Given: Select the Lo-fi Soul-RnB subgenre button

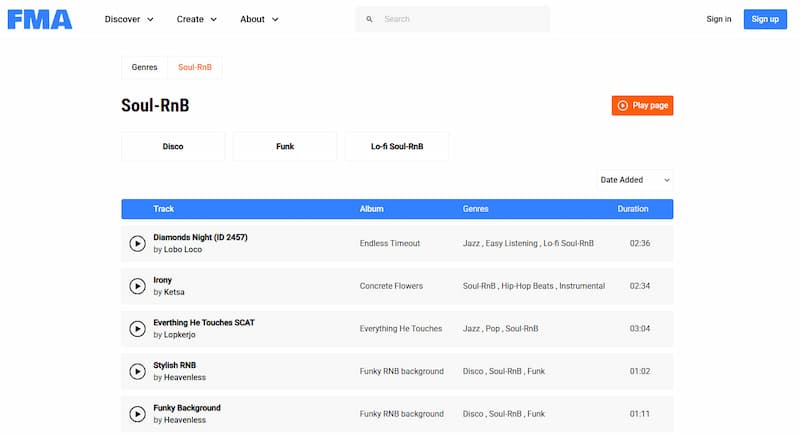Looking at the screenshot, I should click(397, 146).
